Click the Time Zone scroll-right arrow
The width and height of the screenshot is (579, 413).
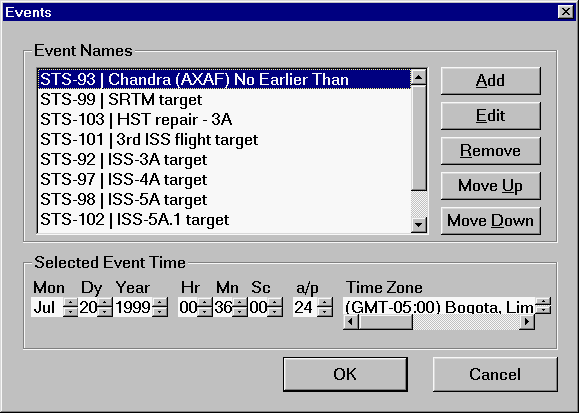click(x=527, y=322)
